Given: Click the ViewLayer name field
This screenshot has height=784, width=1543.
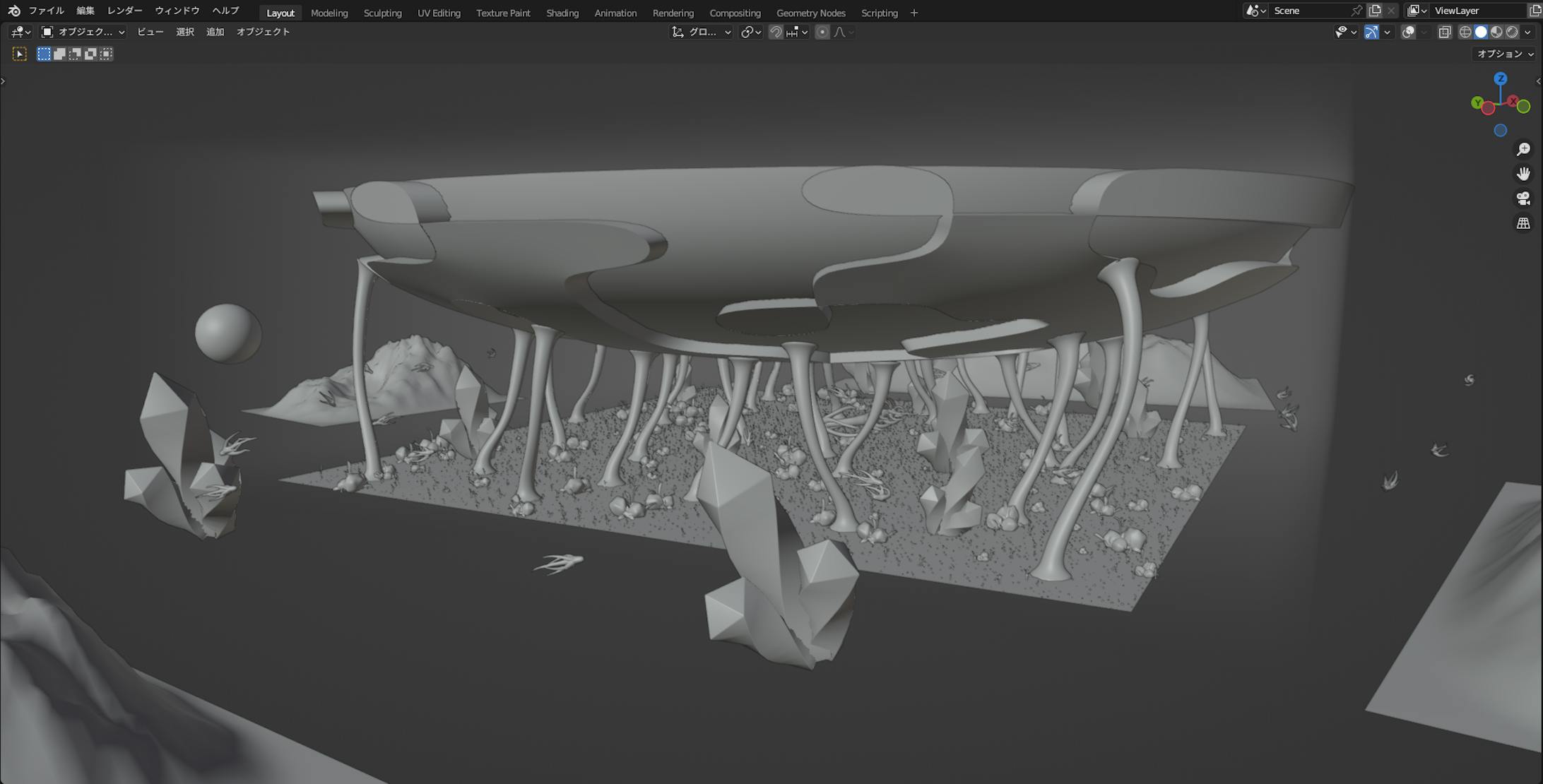Looking at the screenshot, I should pyautogui.click(x=1479, y=11).
